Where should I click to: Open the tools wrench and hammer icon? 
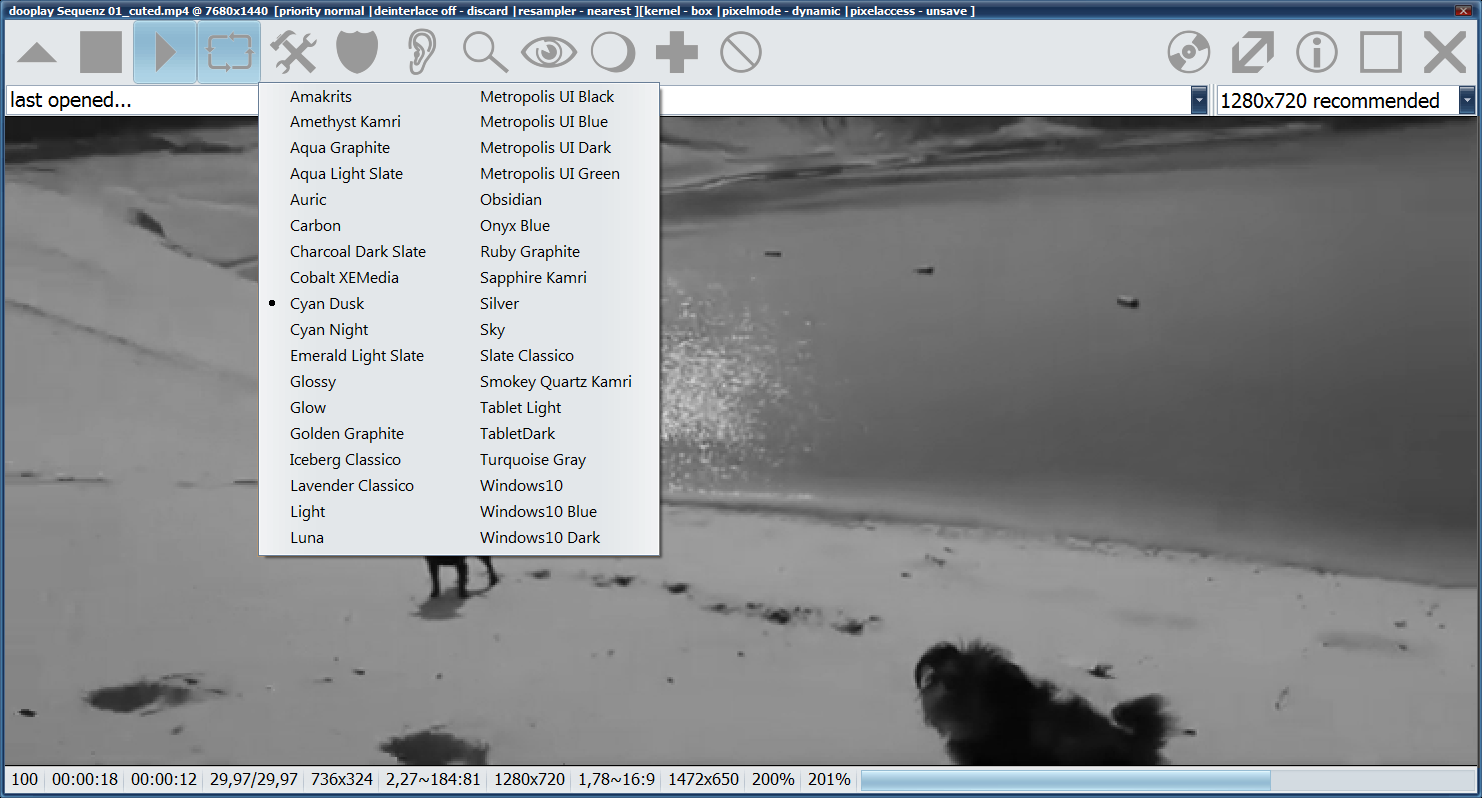tap(293, 52)
